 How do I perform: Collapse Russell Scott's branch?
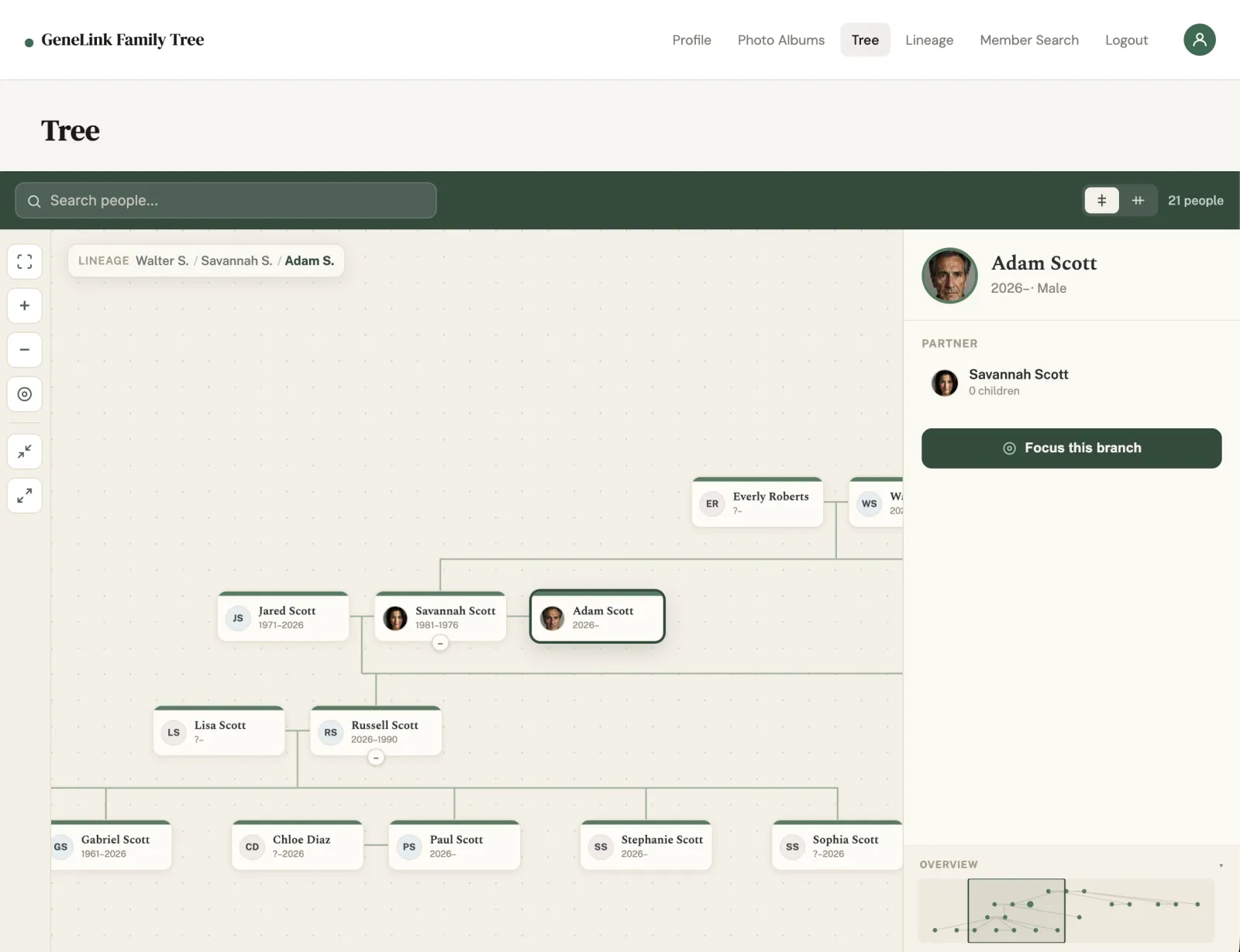click(x=376, y=758)
